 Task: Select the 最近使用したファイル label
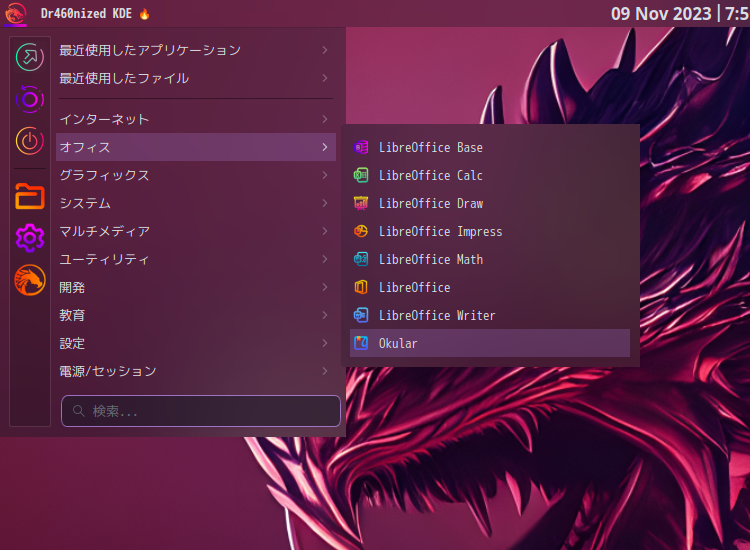[x=124, y=78]
